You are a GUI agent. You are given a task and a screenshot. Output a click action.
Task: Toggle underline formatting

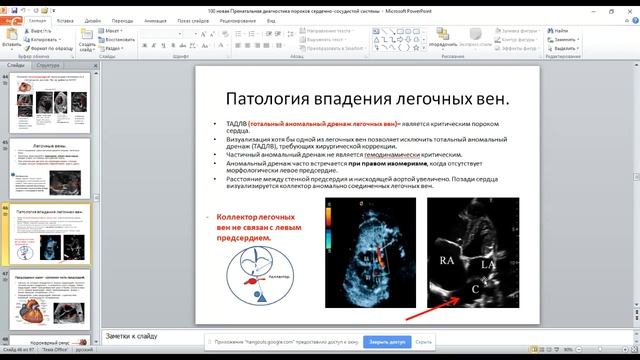tap(163, 46)
